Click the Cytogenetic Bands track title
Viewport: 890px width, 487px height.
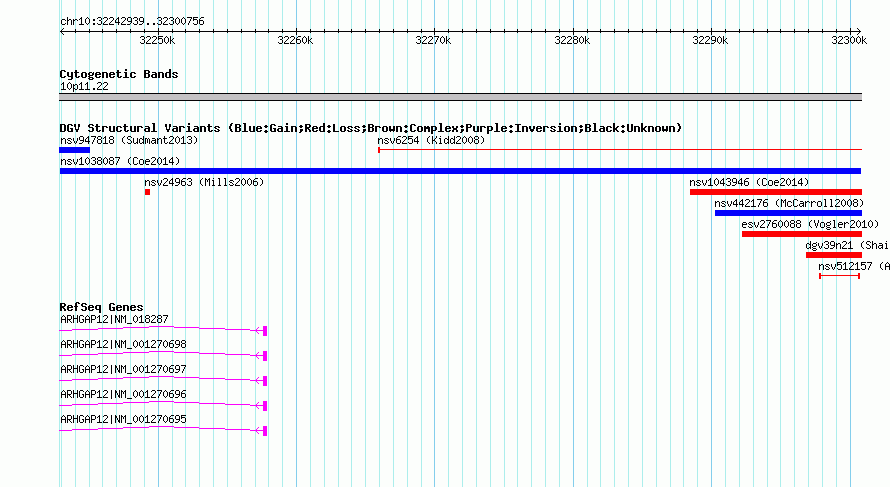[119, 74]
